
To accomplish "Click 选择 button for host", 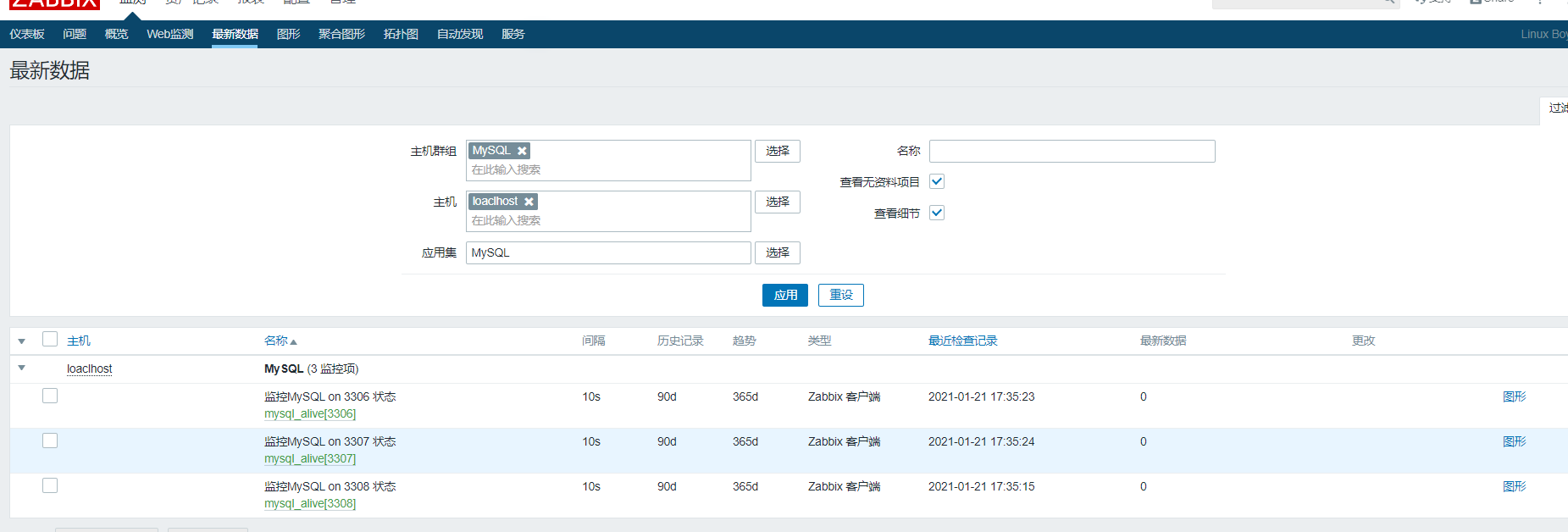I will (778, 202).
